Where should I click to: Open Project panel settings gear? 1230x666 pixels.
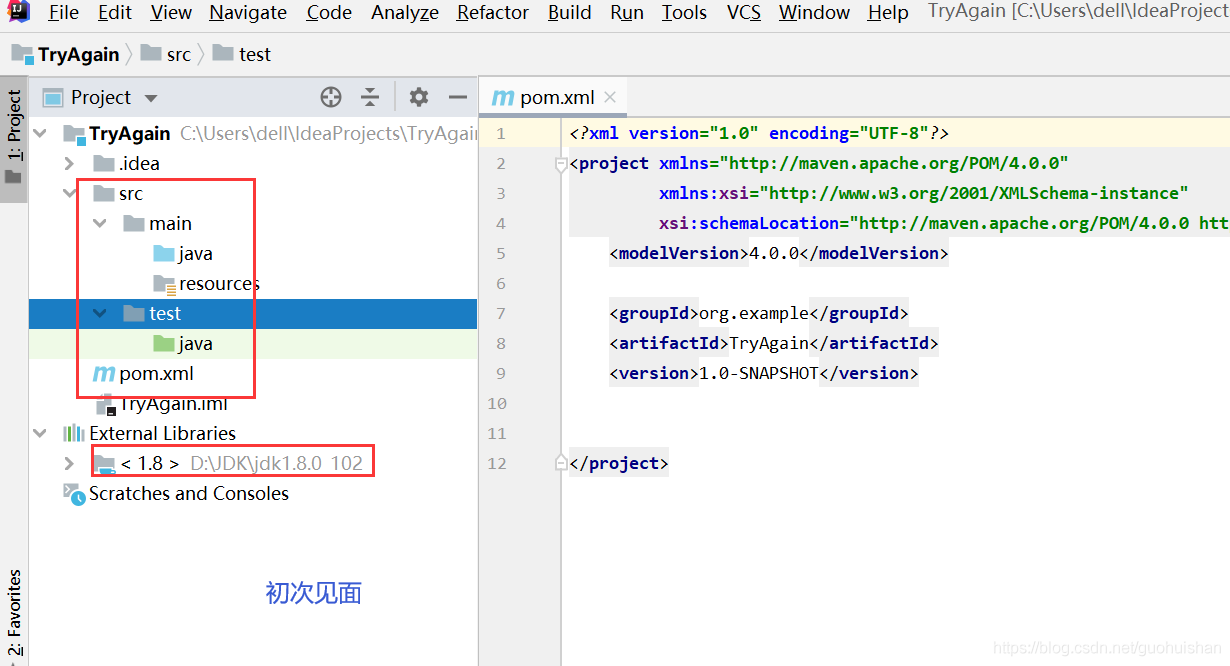point(419,97)
